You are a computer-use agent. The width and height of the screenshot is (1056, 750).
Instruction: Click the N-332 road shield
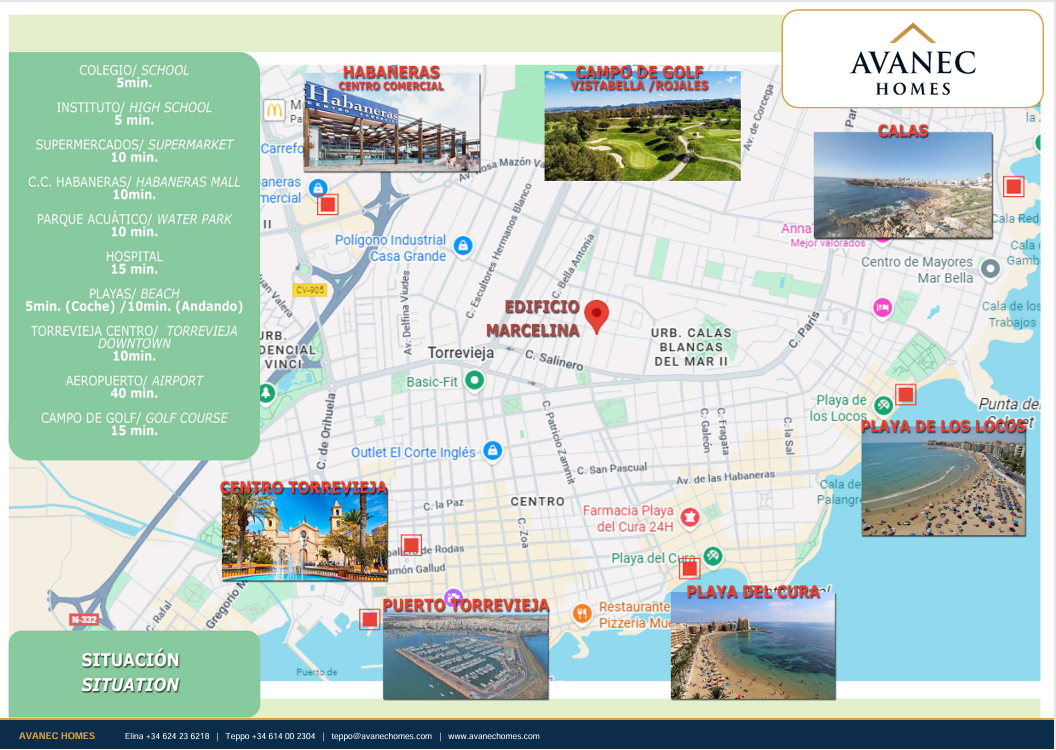click(84, 619)
